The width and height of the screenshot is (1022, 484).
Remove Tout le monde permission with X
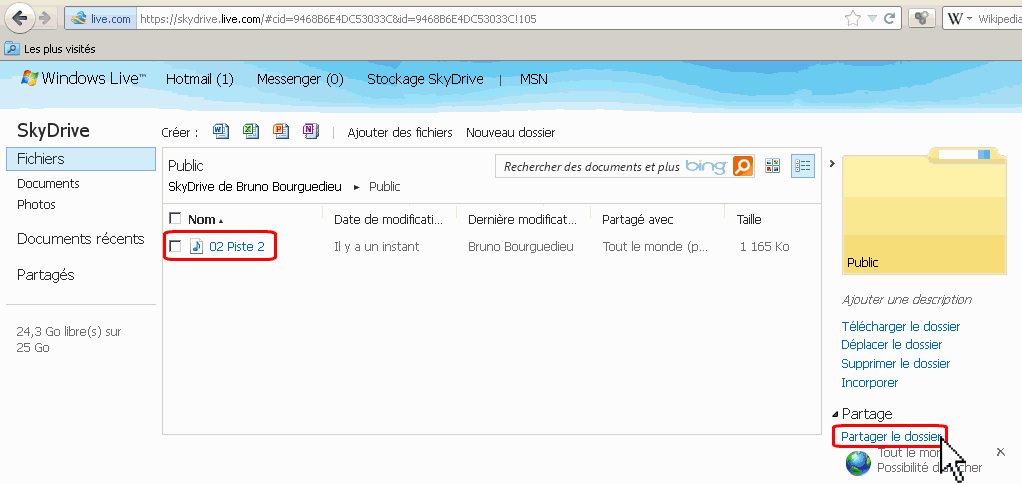pos(1001,452)
